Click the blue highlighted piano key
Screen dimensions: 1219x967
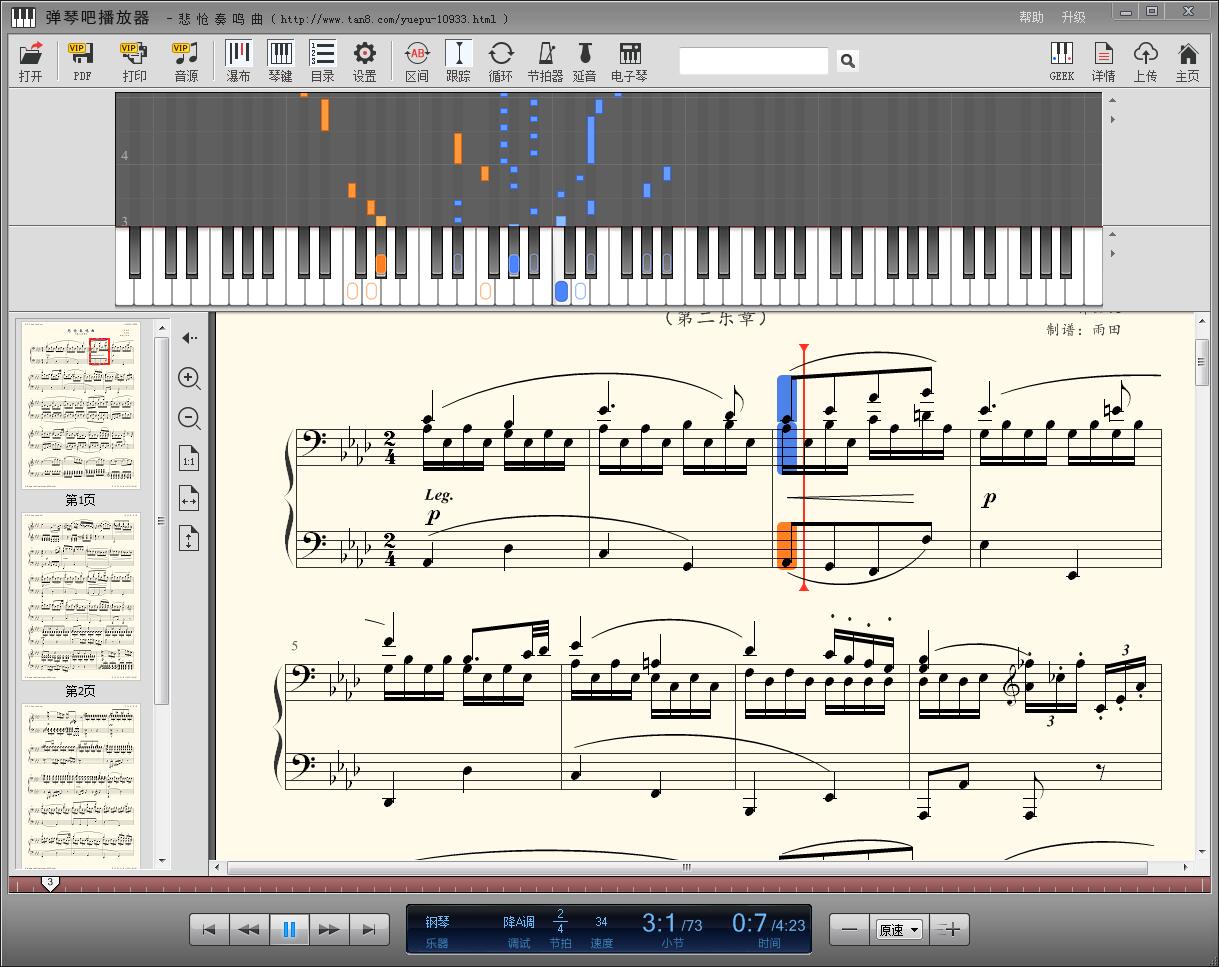[x=561, y=291]
